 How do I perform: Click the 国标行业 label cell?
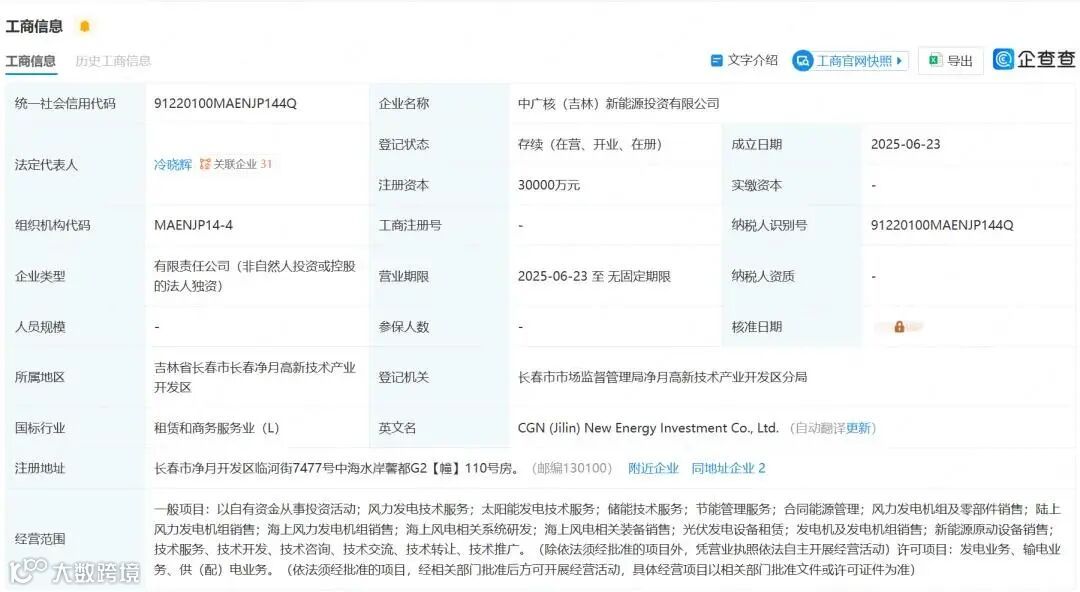75,428
